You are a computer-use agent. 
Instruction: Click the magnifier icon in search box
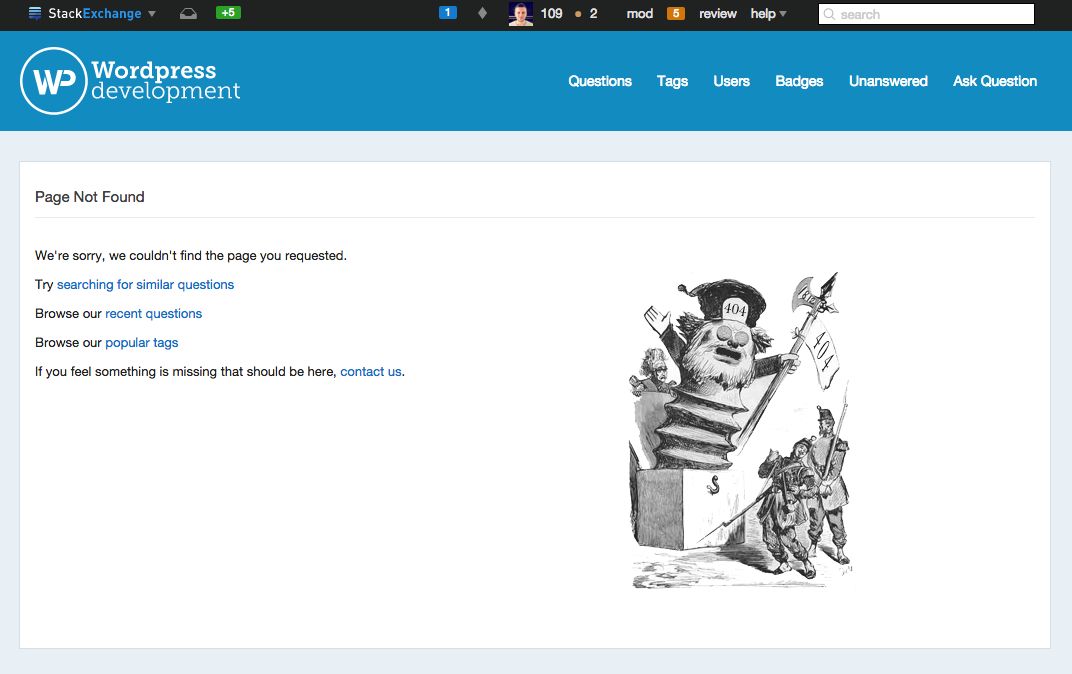click(x=829, y=14)
